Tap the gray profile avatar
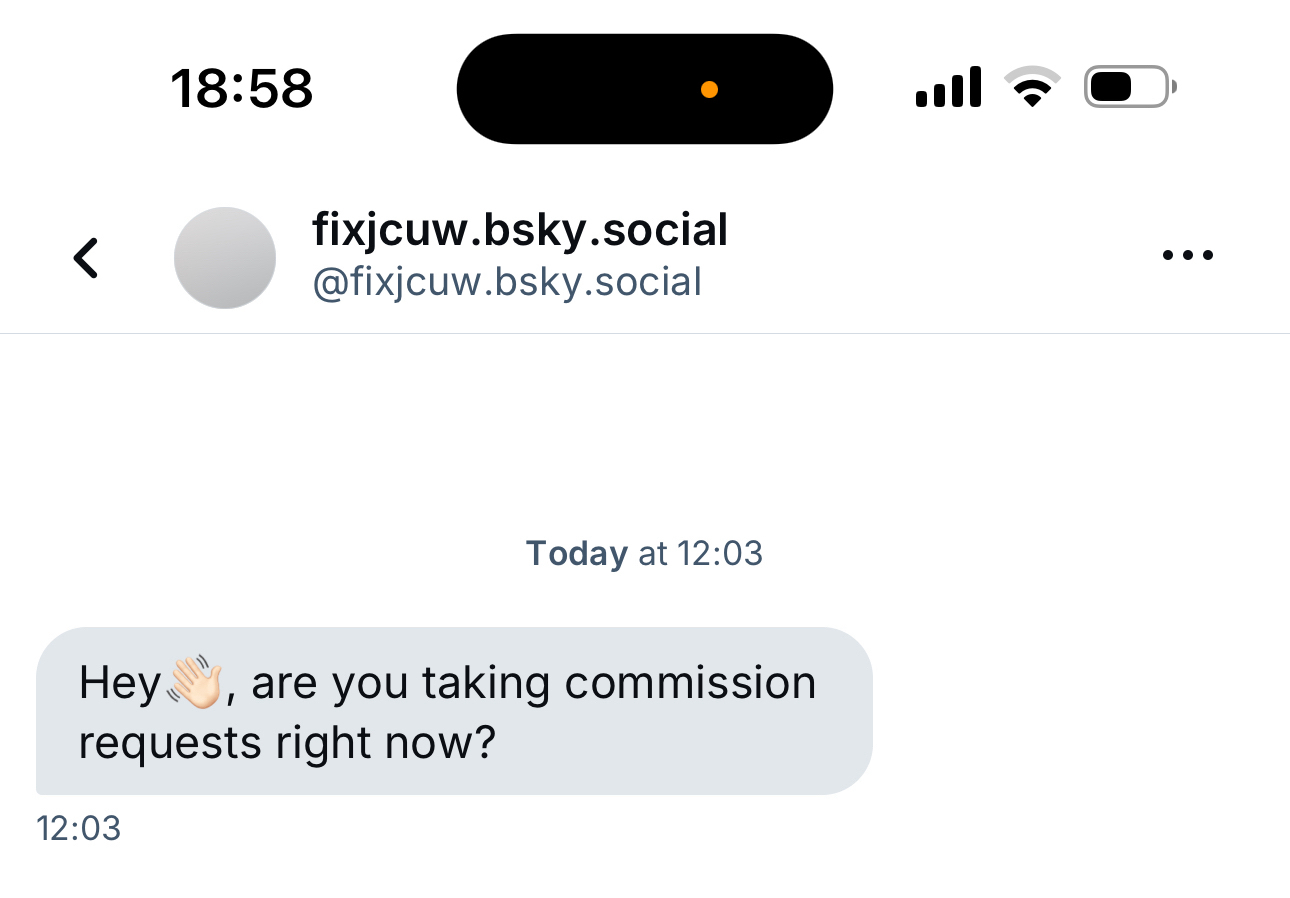The width and height of the screenshot is (1290, 898). (x=225, y=258)
